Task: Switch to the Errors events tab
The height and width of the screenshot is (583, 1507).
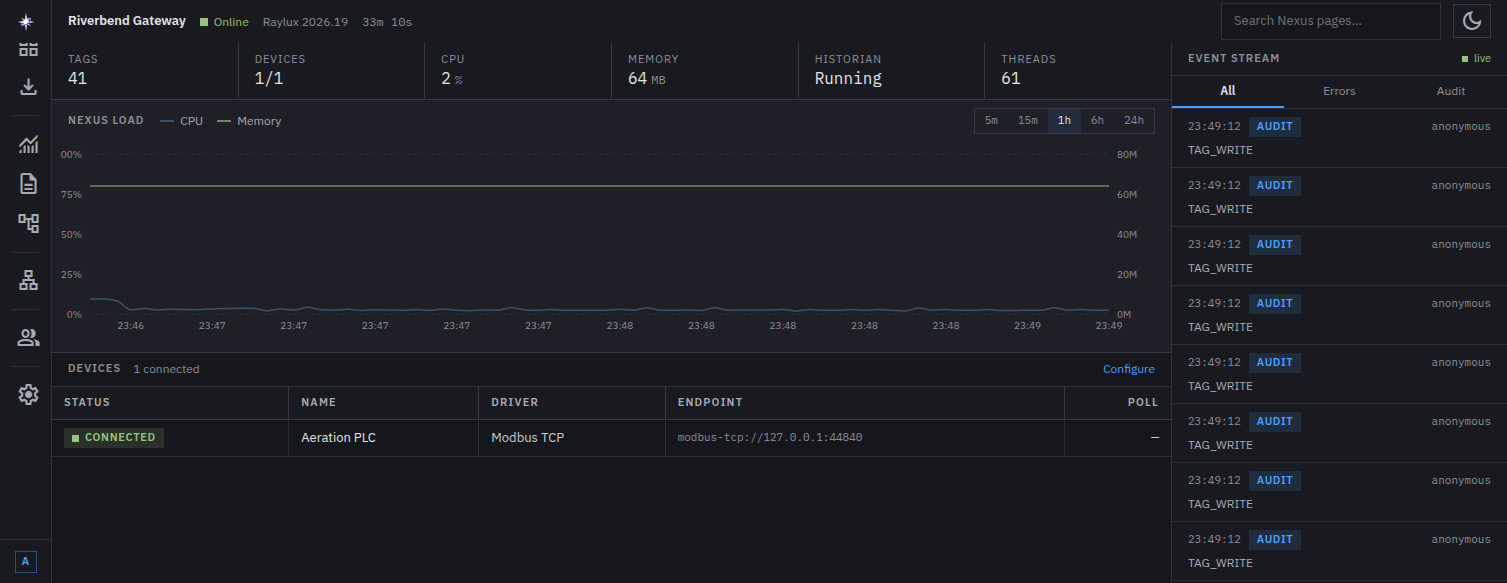Action: tap(1339, 91)
